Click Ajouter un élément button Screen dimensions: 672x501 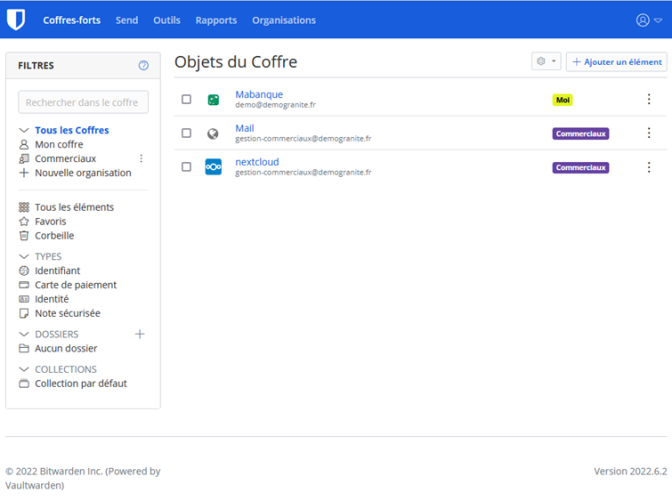(617, 62)
